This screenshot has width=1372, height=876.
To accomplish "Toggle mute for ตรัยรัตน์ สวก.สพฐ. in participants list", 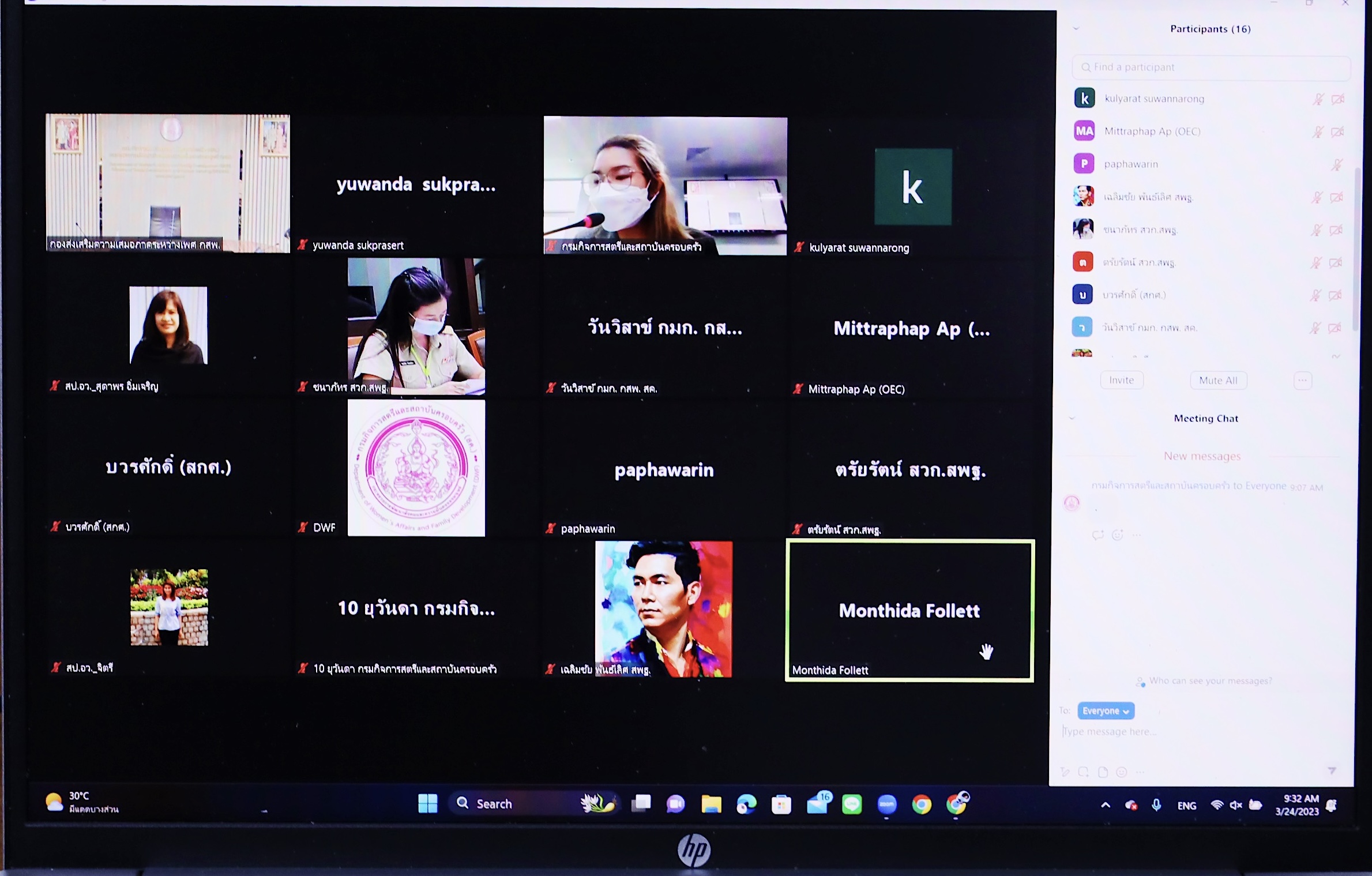I will tap(1316, 263).
